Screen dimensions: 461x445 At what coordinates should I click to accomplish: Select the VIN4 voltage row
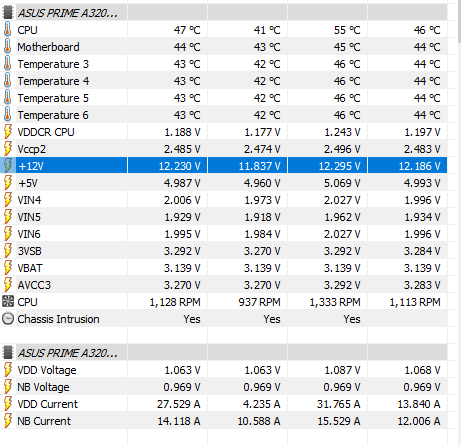click(223, 200)
